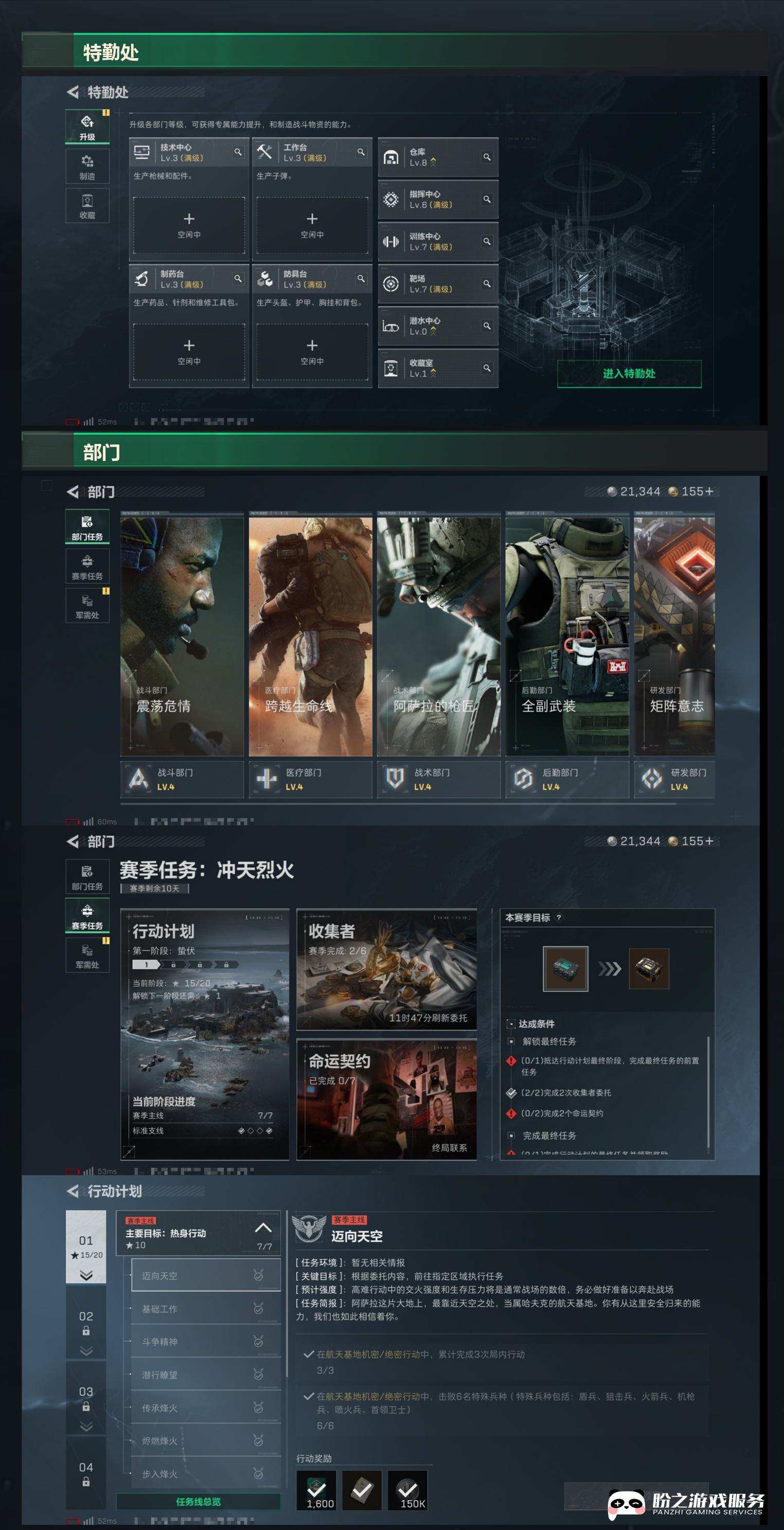Viewport: 784px width, 1530px height.
Task: Collapse the 达成条件 section
Action: coord(510,1024)
